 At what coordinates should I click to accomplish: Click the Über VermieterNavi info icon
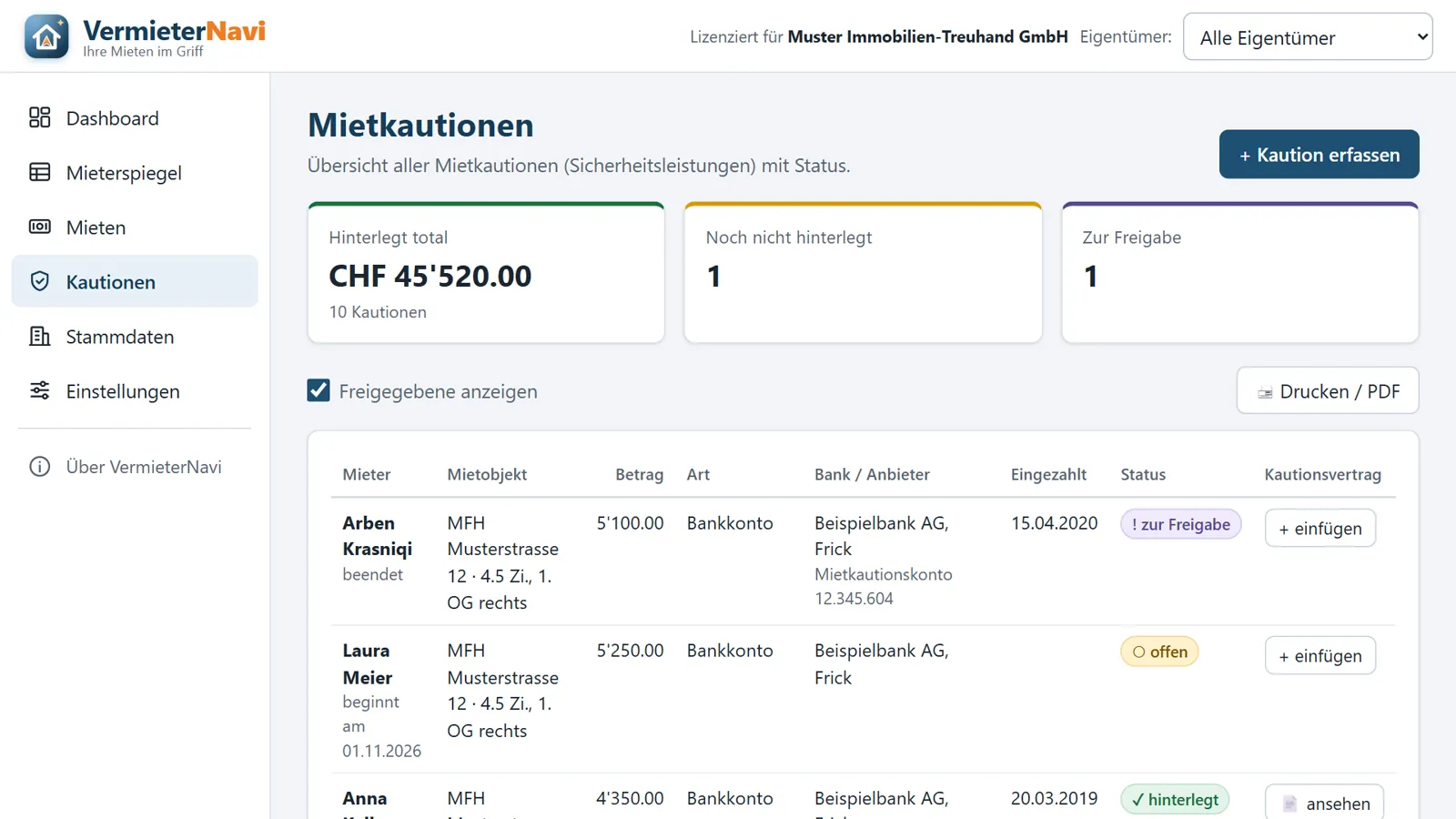pos(40,467)
